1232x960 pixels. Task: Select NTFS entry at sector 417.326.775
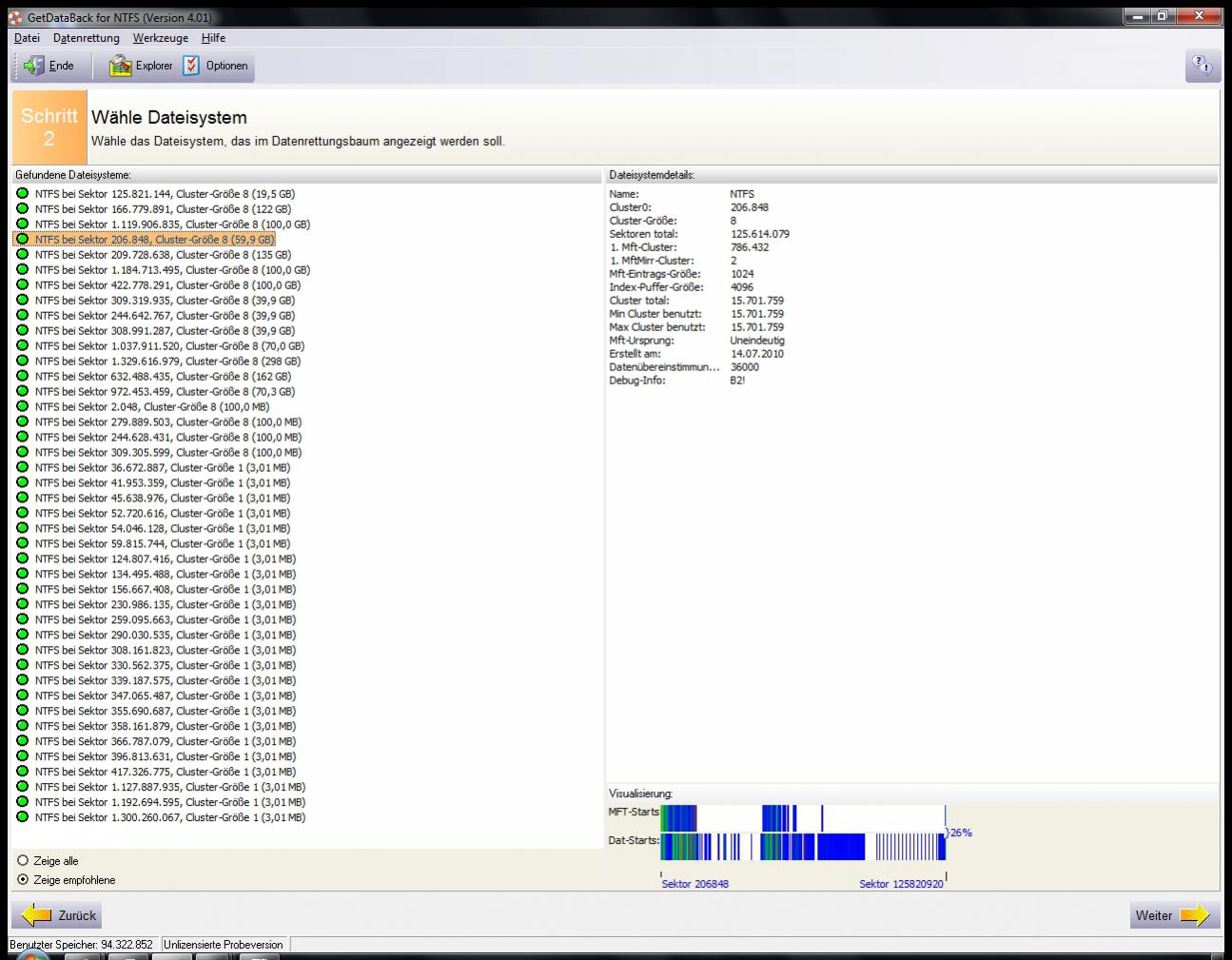[x=166, y=772]
